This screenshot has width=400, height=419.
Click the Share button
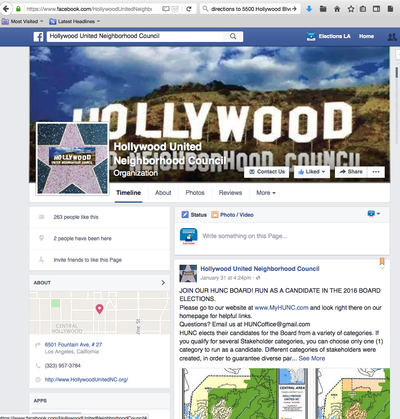pos(351,172)
